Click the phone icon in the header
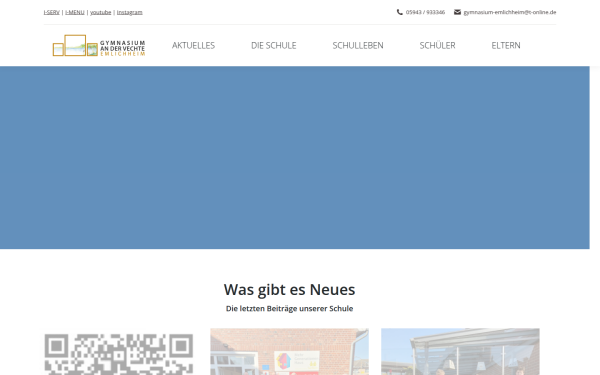 pyautogui.click(x=399, y=12)
